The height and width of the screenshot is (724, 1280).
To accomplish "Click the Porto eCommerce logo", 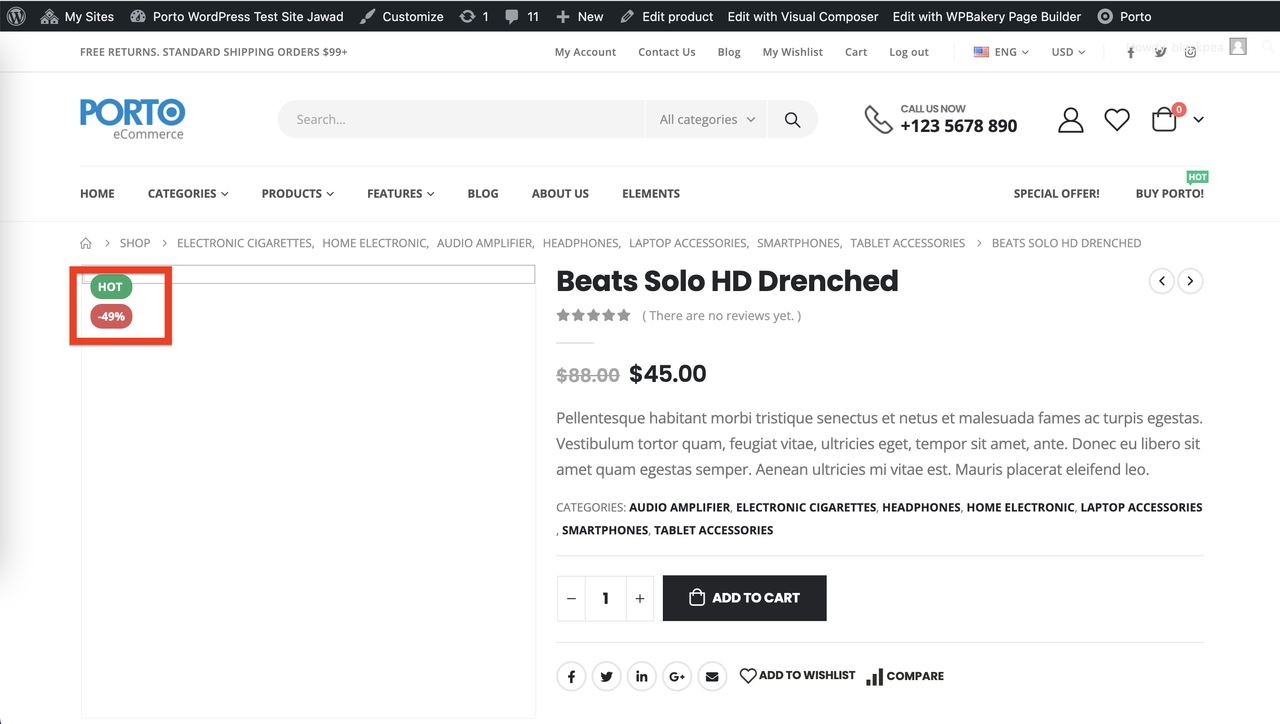I will 132,119.
